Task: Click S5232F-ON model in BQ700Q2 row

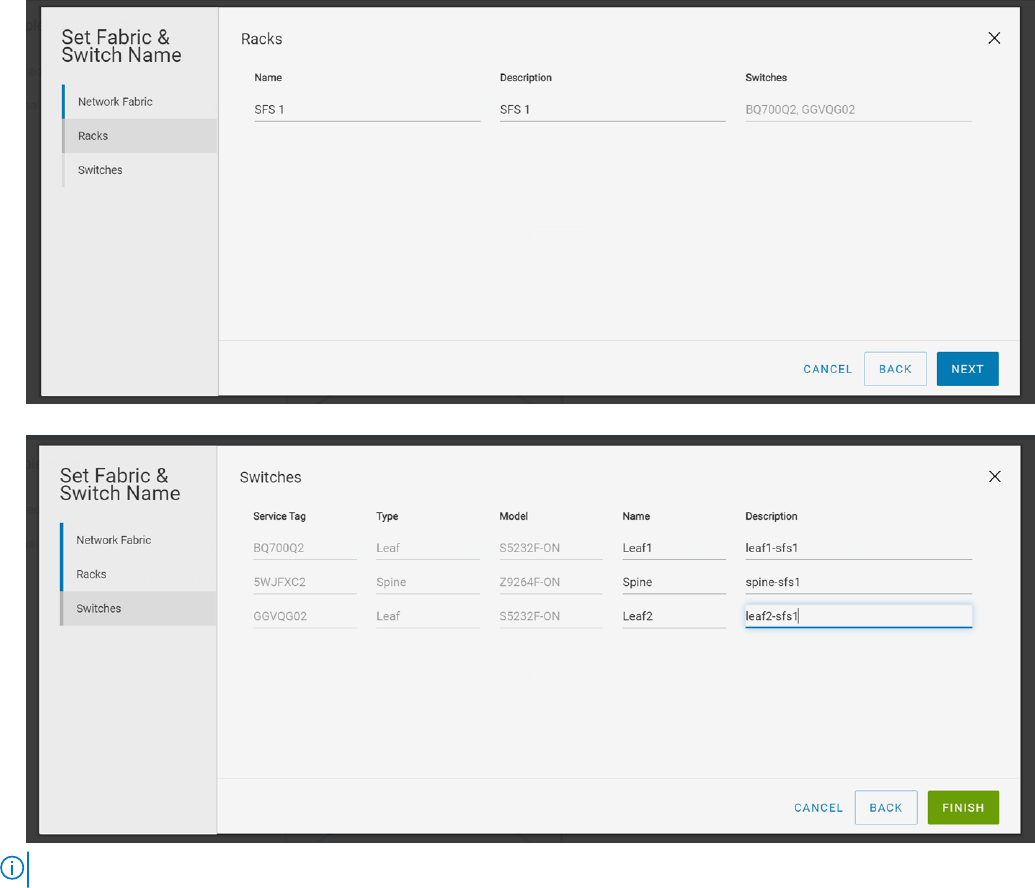Action: click(x=551, y=548)
